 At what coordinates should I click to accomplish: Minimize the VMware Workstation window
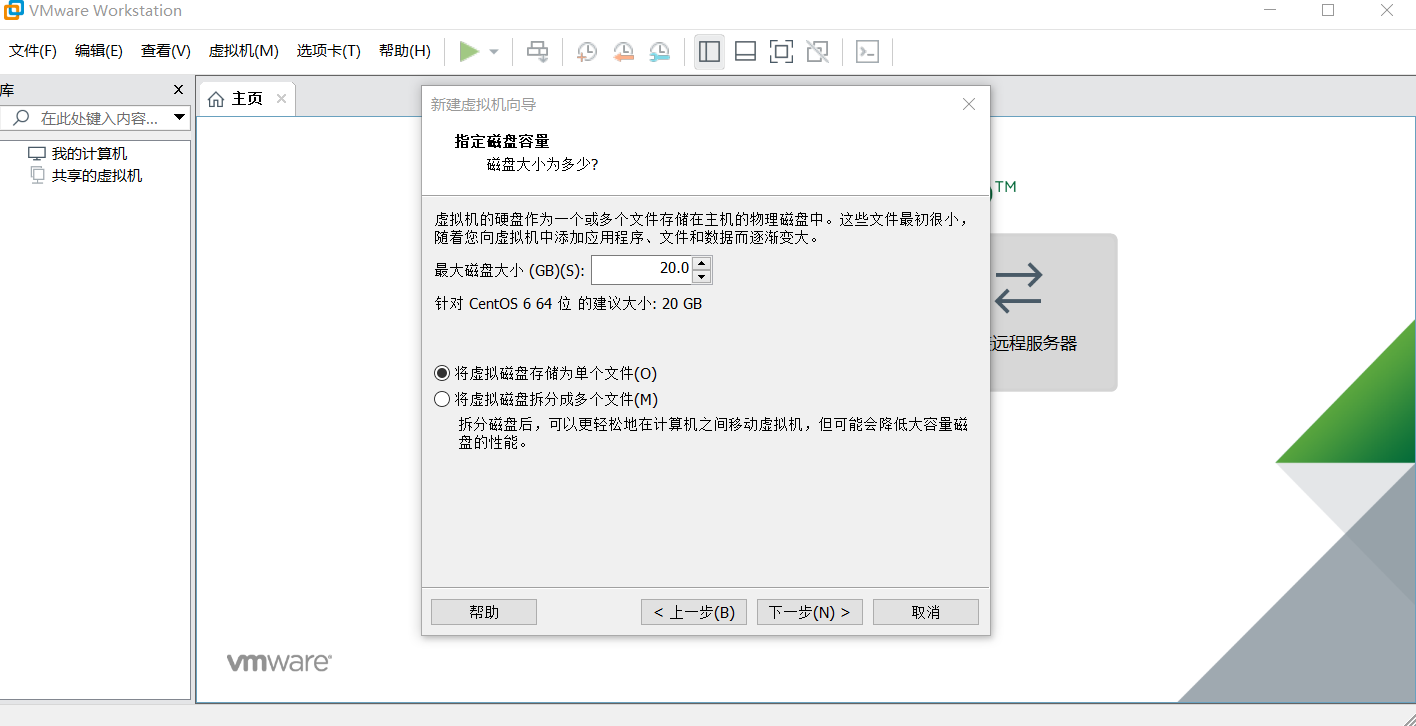coord(1269,11)
